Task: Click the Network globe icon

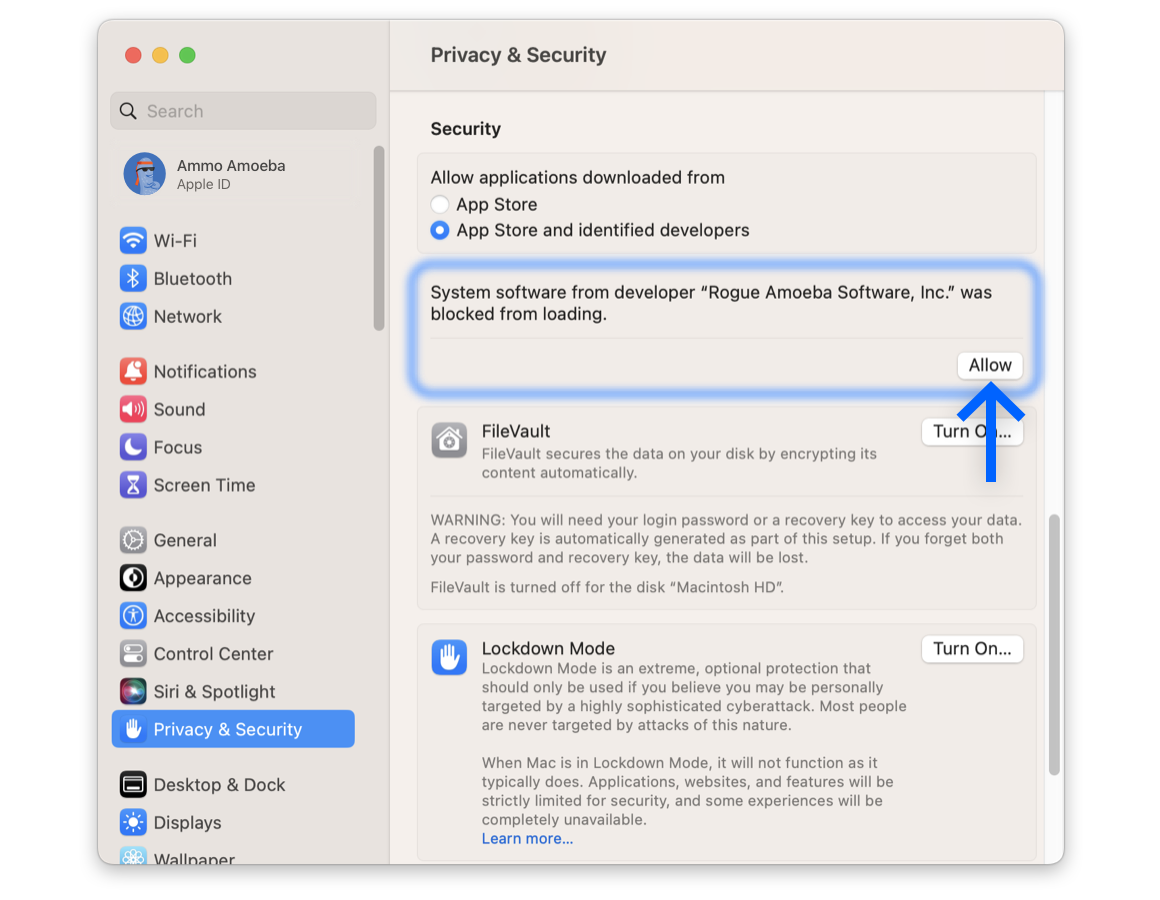Action: point(133,316)
